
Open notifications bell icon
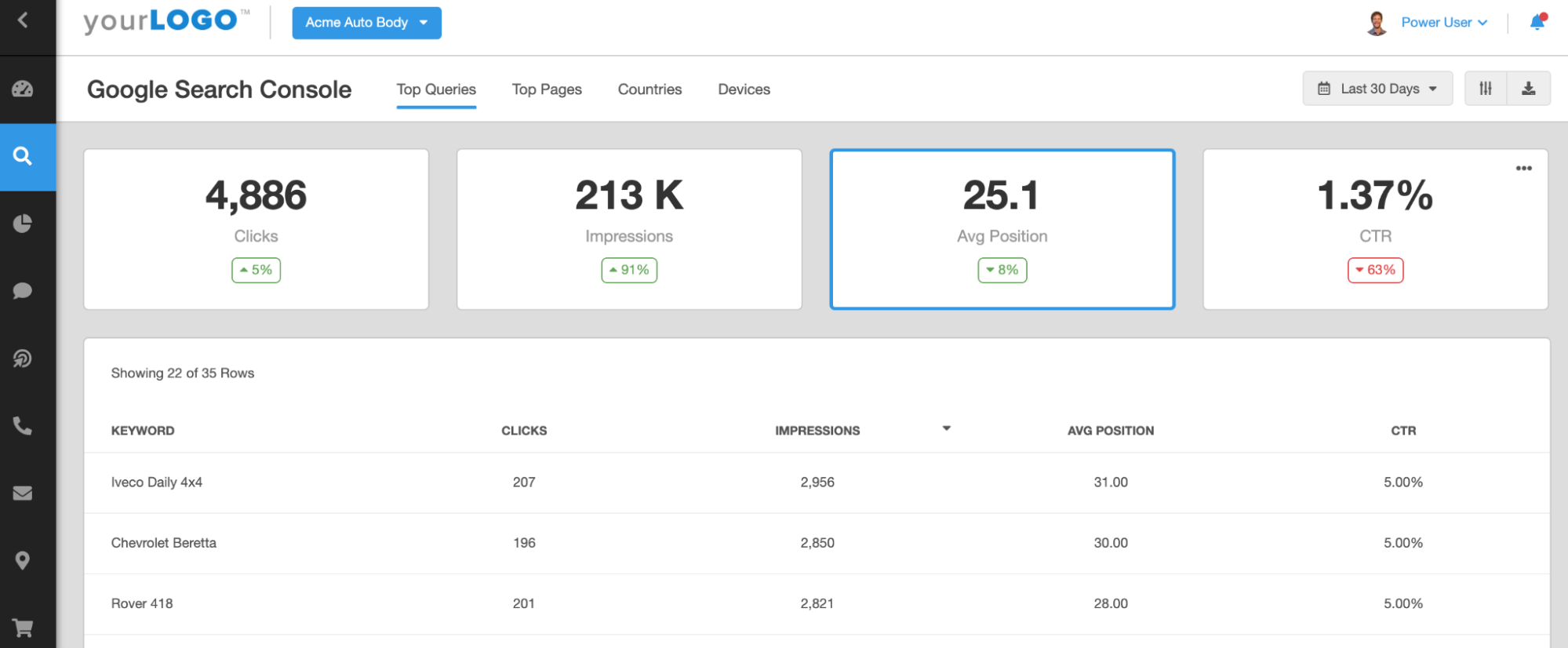pyautogui.click(x=1537, y=22)
